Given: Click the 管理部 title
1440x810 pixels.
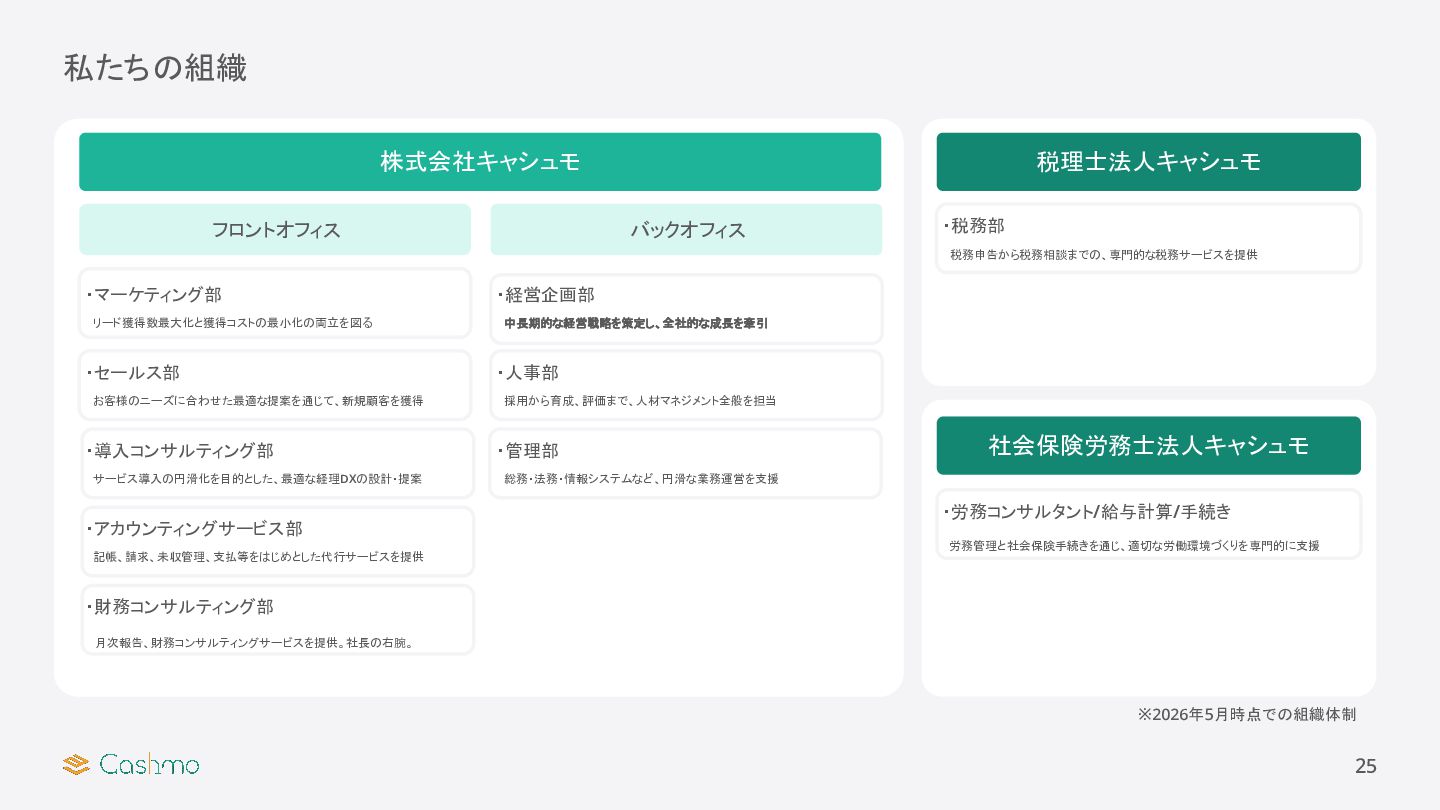Looking at the screenshot, I should pos(531,451).
